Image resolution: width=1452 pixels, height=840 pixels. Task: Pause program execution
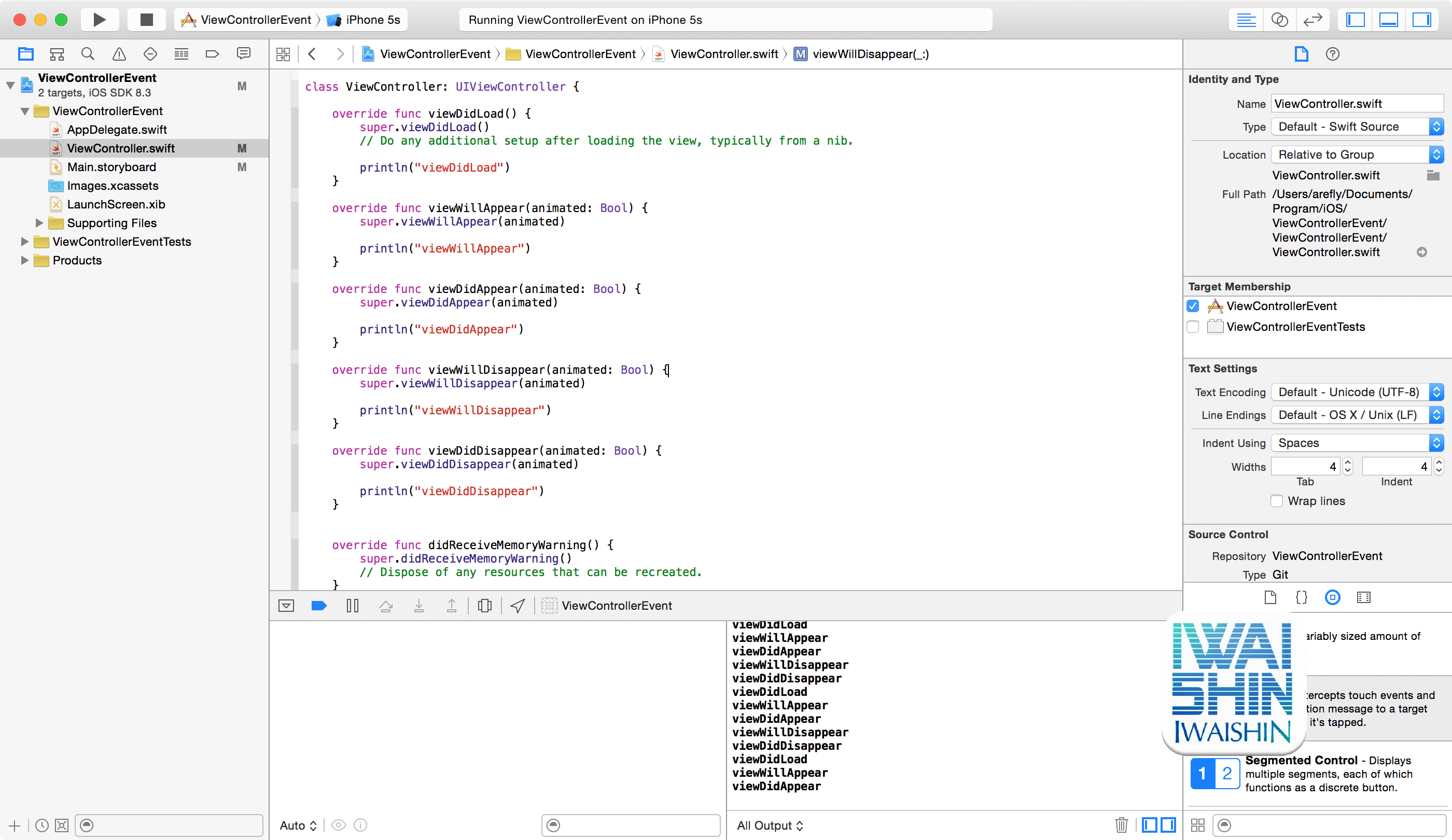353,606
